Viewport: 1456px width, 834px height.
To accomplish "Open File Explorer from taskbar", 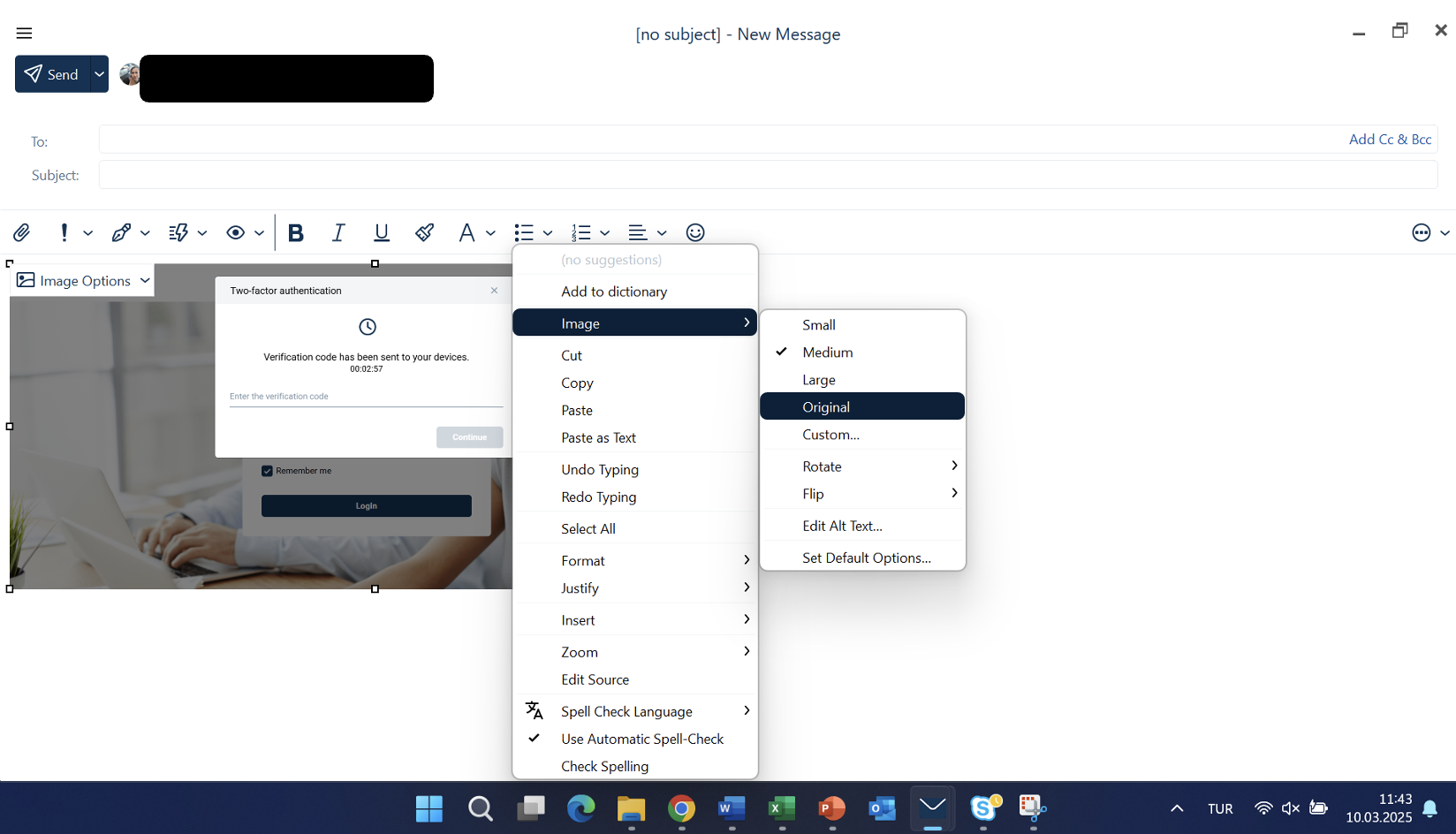I will tap(631, 808).
